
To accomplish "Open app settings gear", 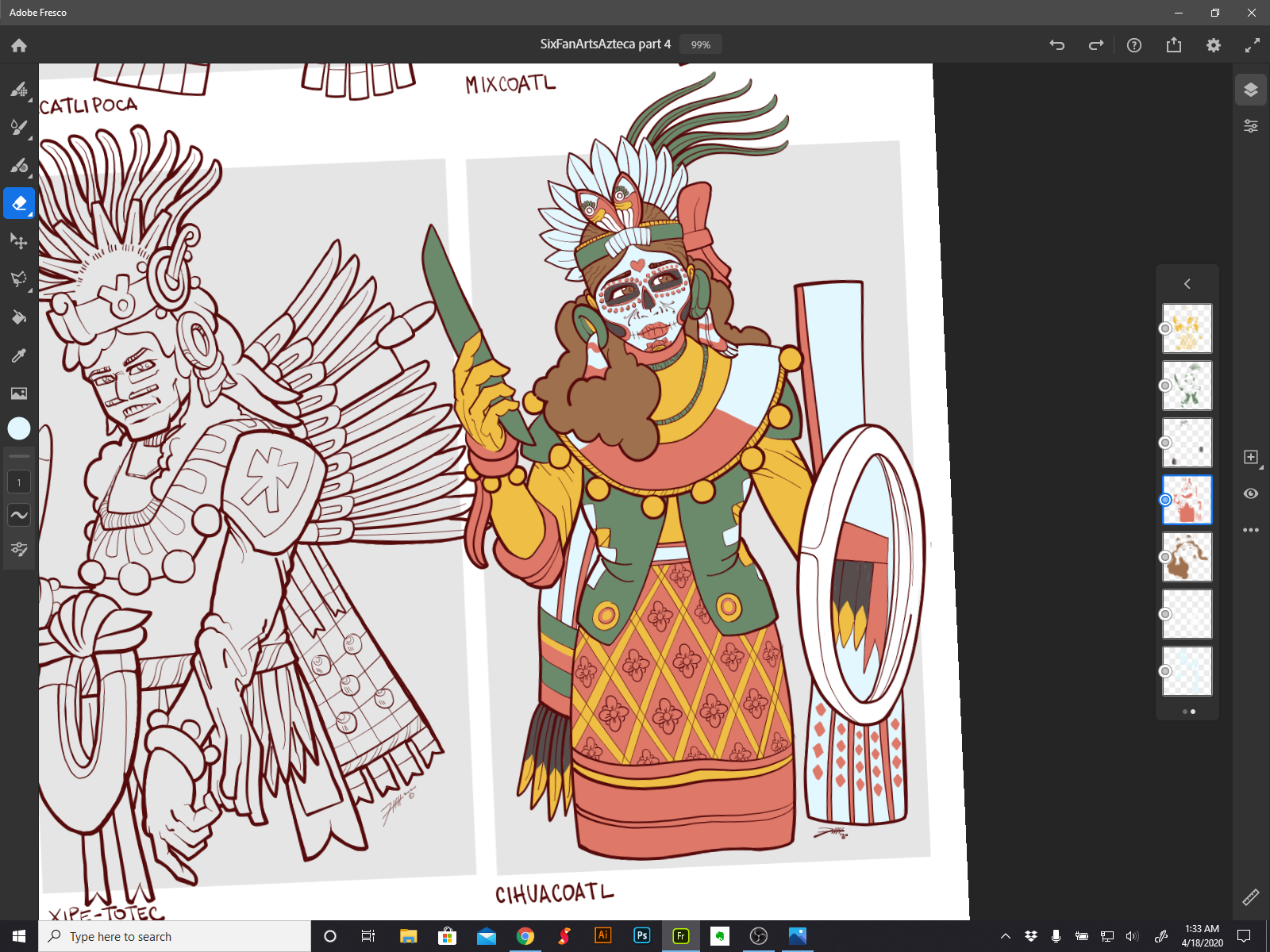I will 1214,45.
